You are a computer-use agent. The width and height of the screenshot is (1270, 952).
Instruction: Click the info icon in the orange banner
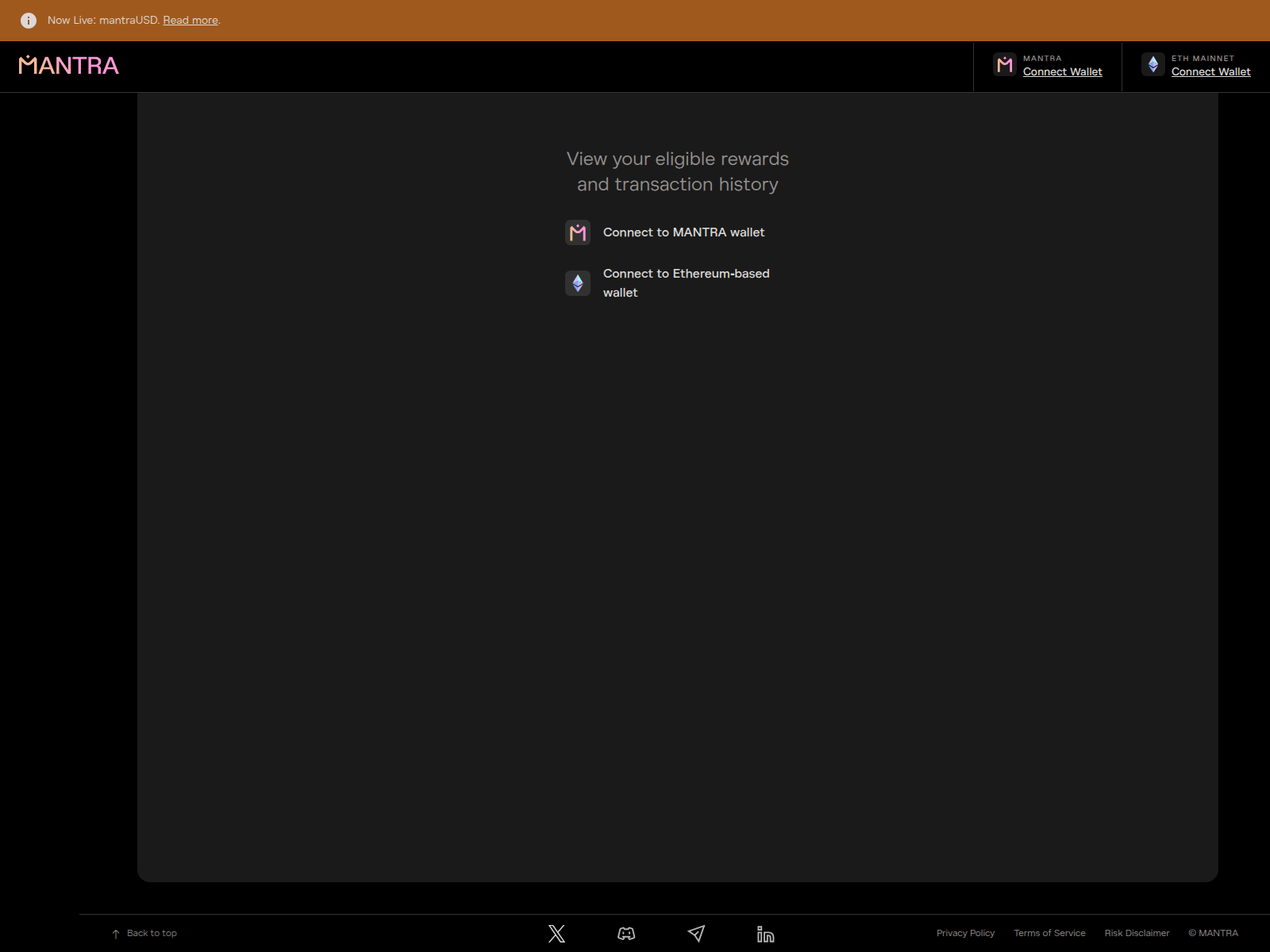[x=29, y=21]
